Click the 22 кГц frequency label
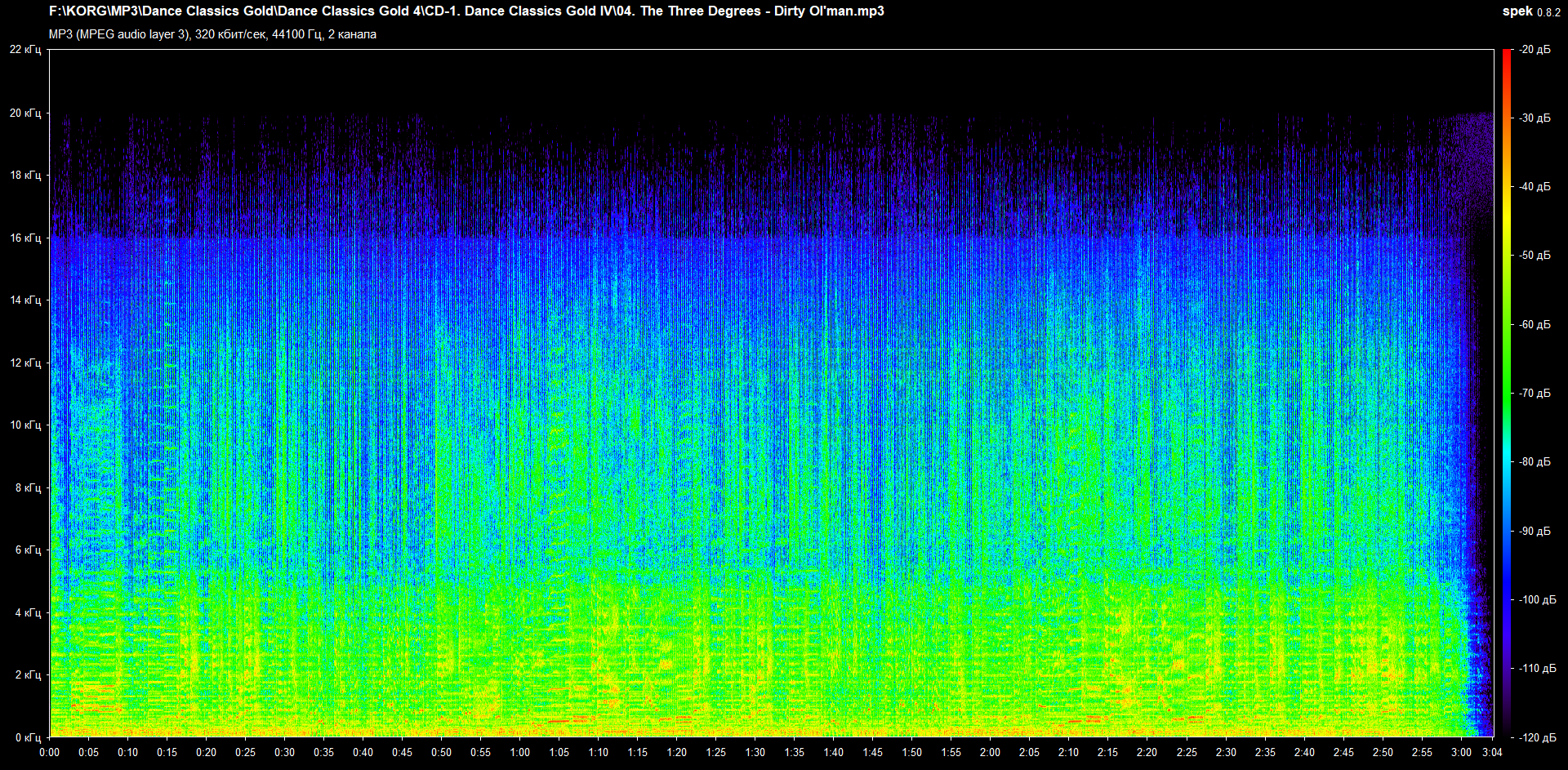Image resolution: width=1568 pixels, height=770 pixels. pos(25,50)
